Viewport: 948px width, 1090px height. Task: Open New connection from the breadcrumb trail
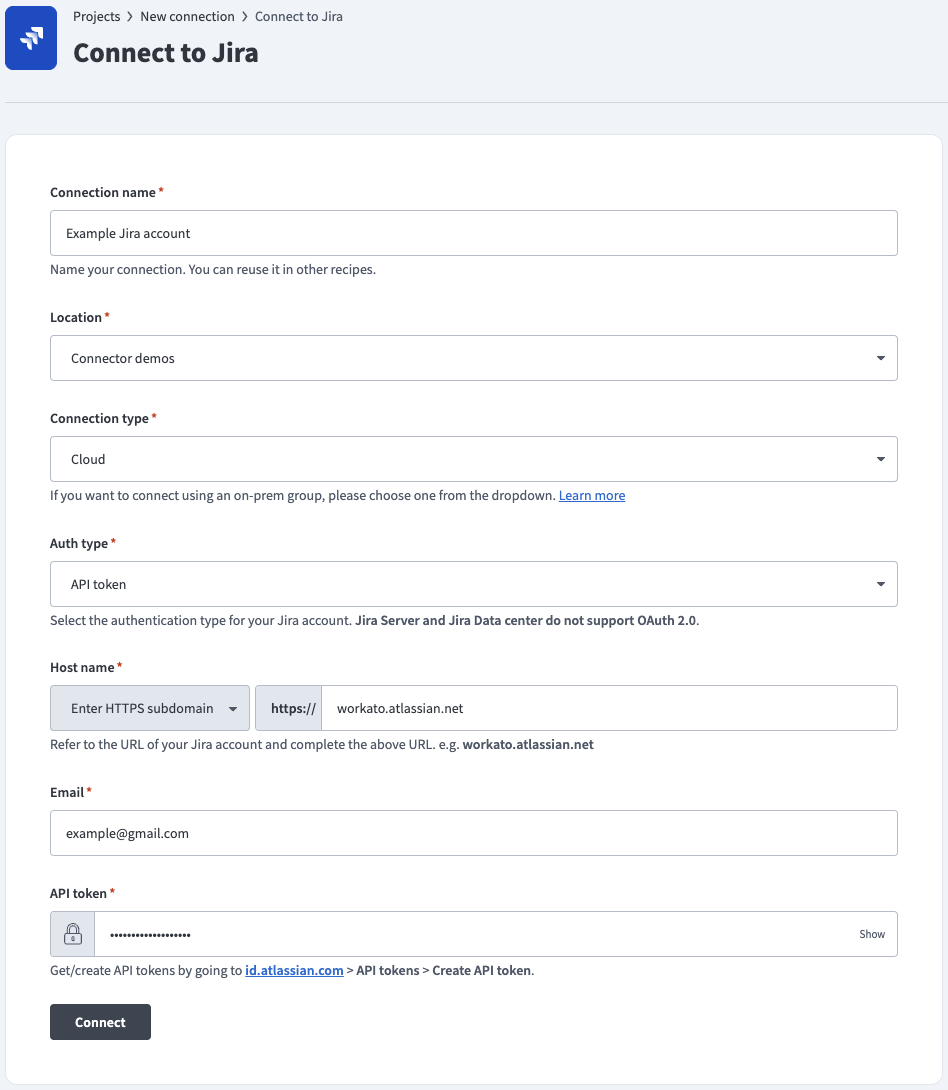[187, 16]
